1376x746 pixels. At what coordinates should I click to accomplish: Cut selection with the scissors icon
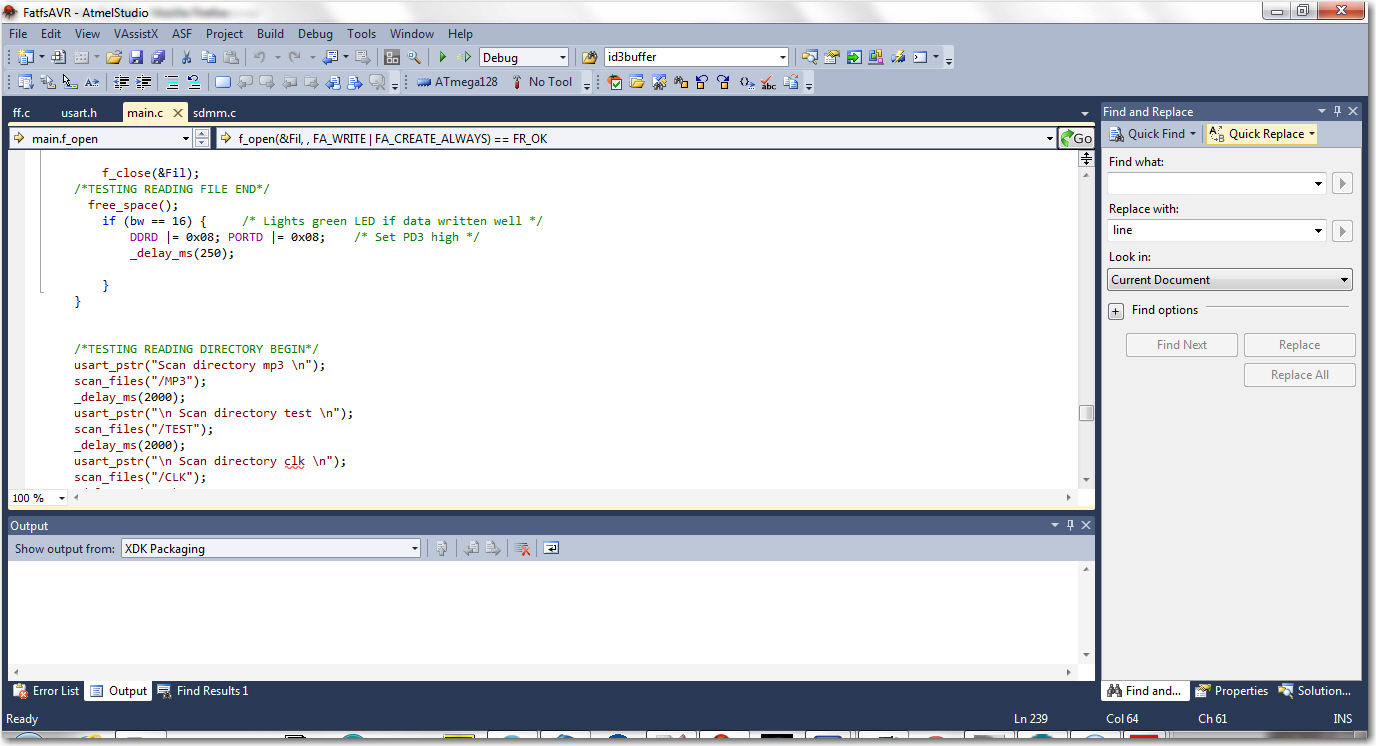(x=186, y=57)
